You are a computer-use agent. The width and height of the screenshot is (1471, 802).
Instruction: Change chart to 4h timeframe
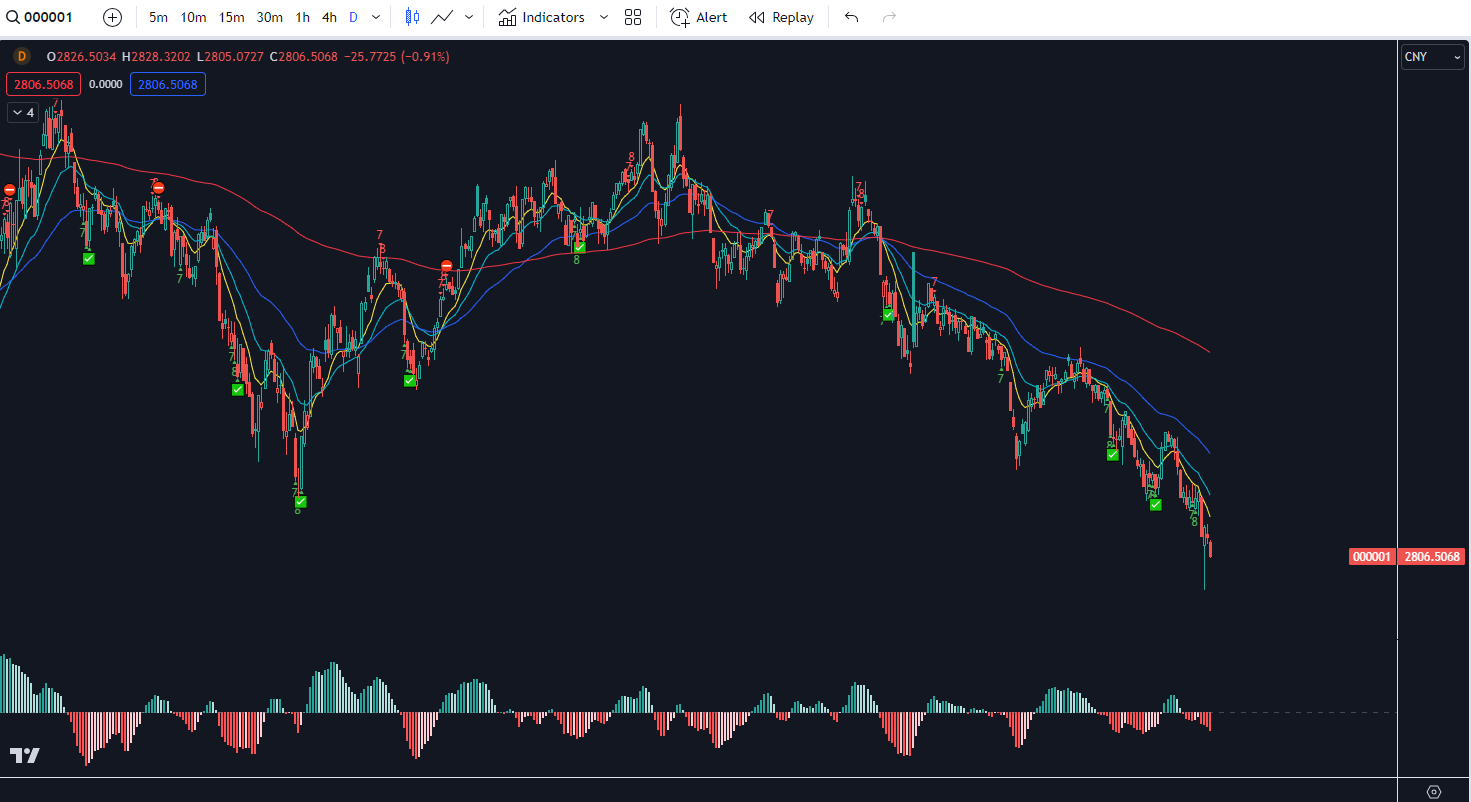click(329, 17)
